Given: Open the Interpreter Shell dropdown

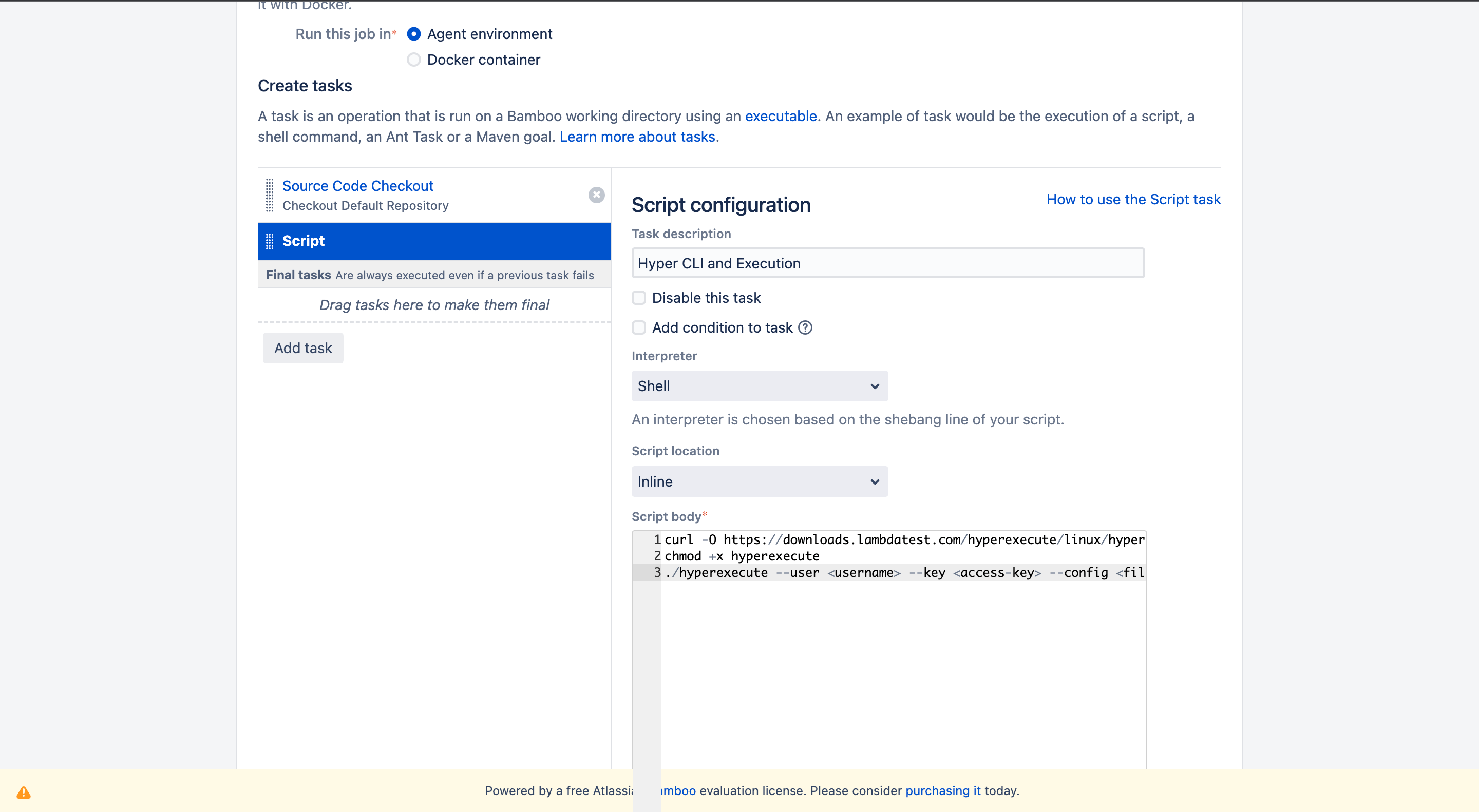Looking at the screenshot, I should coord(759,386).
